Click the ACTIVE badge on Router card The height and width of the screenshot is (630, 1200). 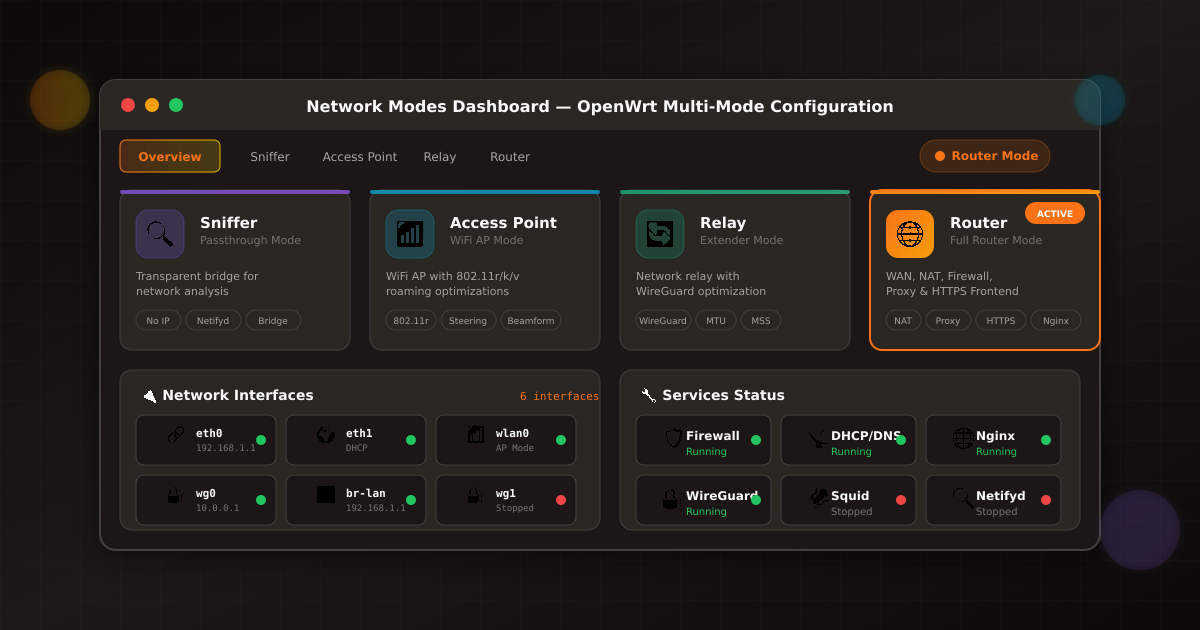pos(1055,213)
